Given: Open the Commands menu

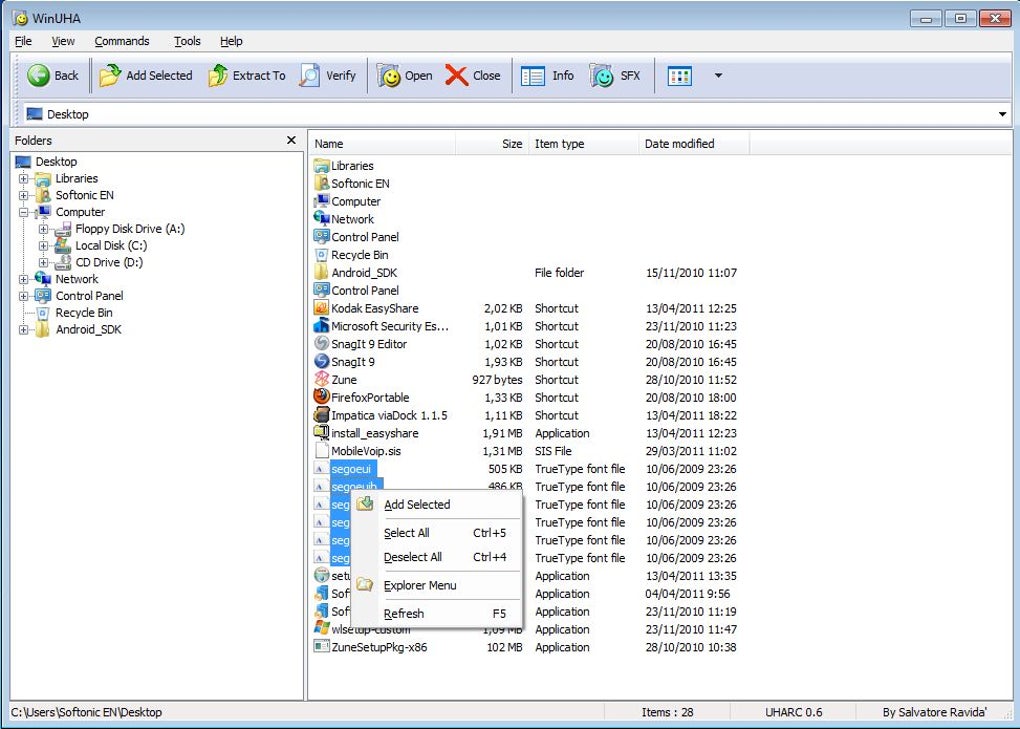Looking at the screenshot, I should tap(122, 41).
